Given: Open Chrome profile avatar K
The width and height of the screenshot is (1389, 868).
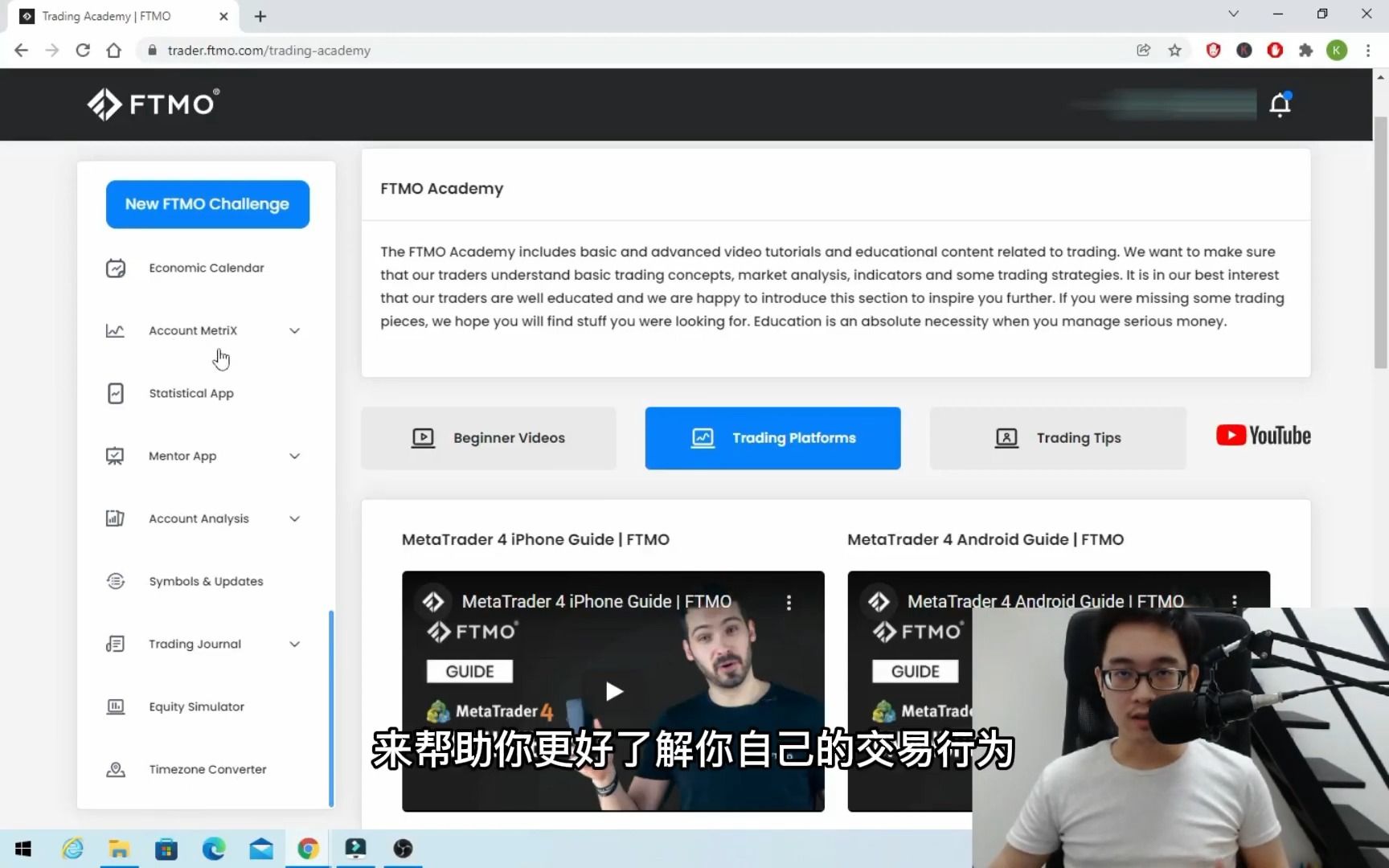Looking at the screenshot, I should pos(1337,51).
